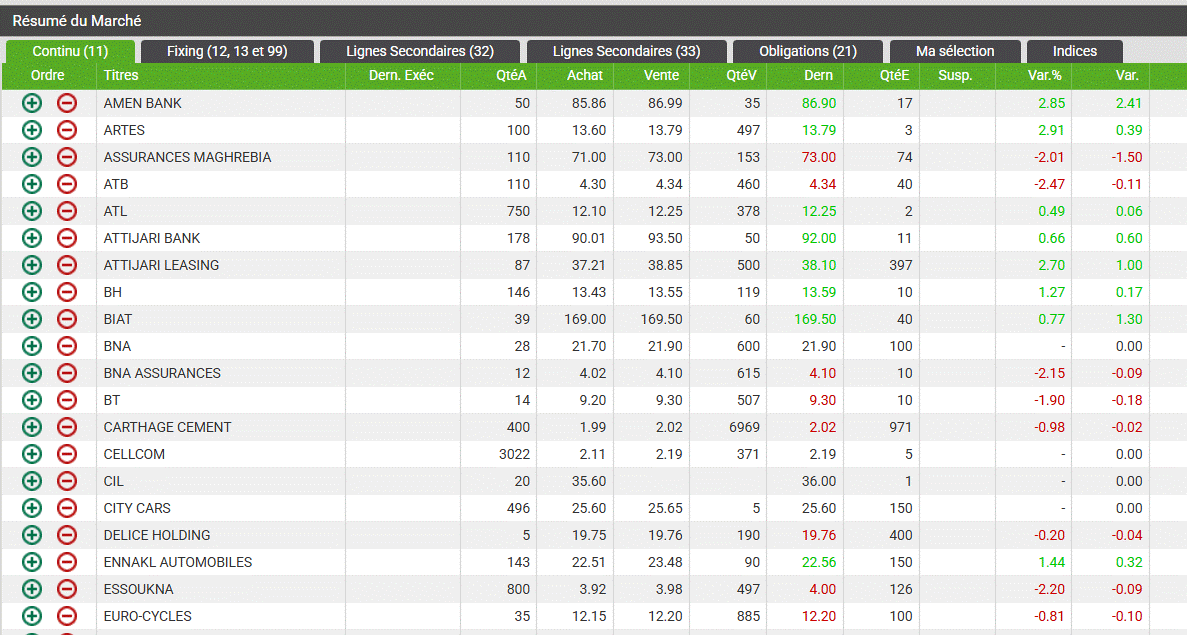Click the red minus icon for ARTES
1187x635 pixels.
point(67,130)
